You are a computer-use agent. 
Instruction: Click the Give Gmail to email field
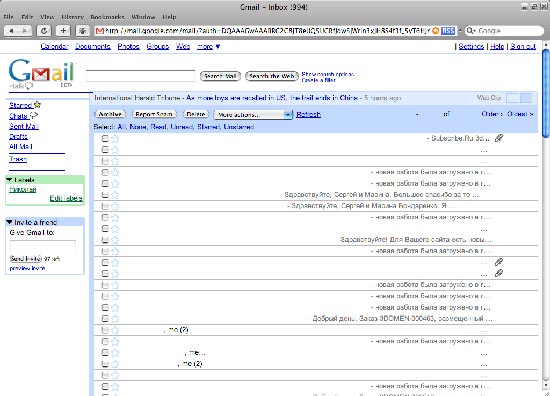[x=43, y=246]
